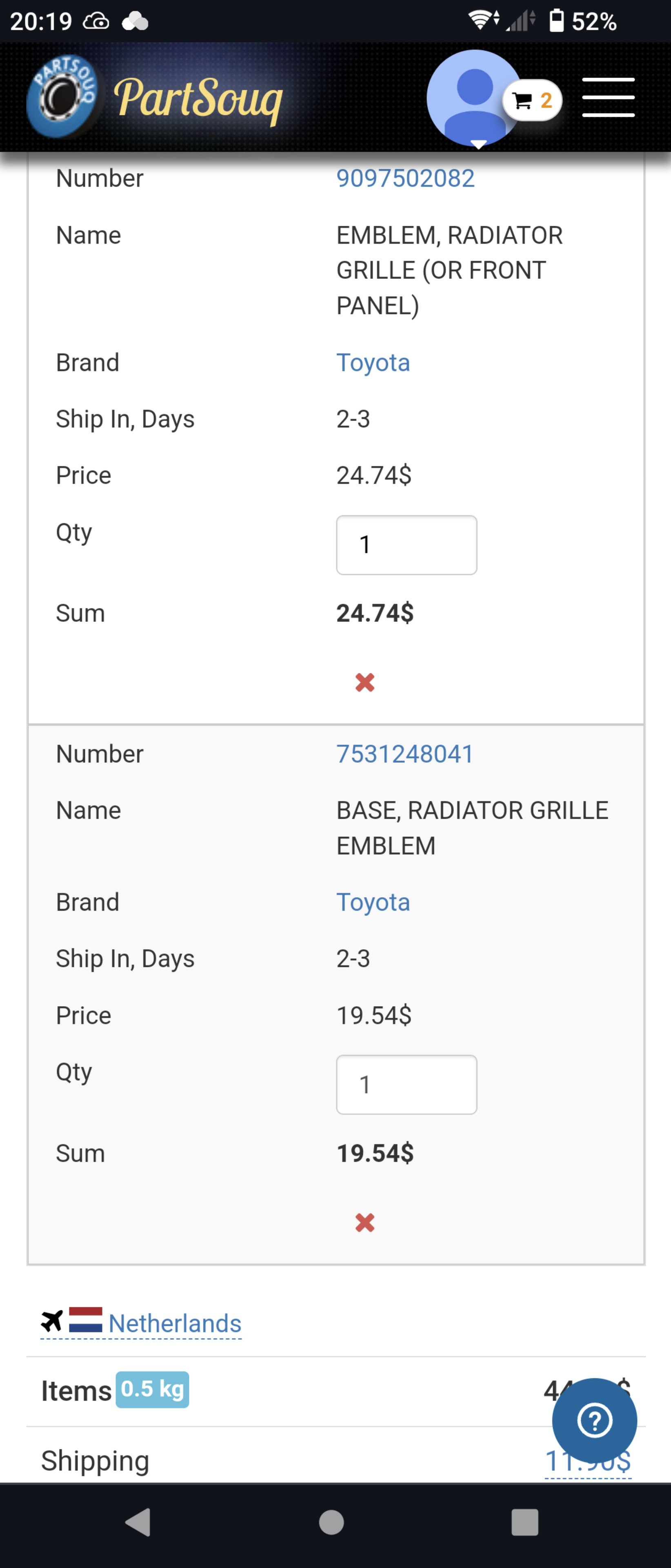Open Toyota brand page for the emblem base
This screenshot has width=671, height=1568.
coord(373,903)
